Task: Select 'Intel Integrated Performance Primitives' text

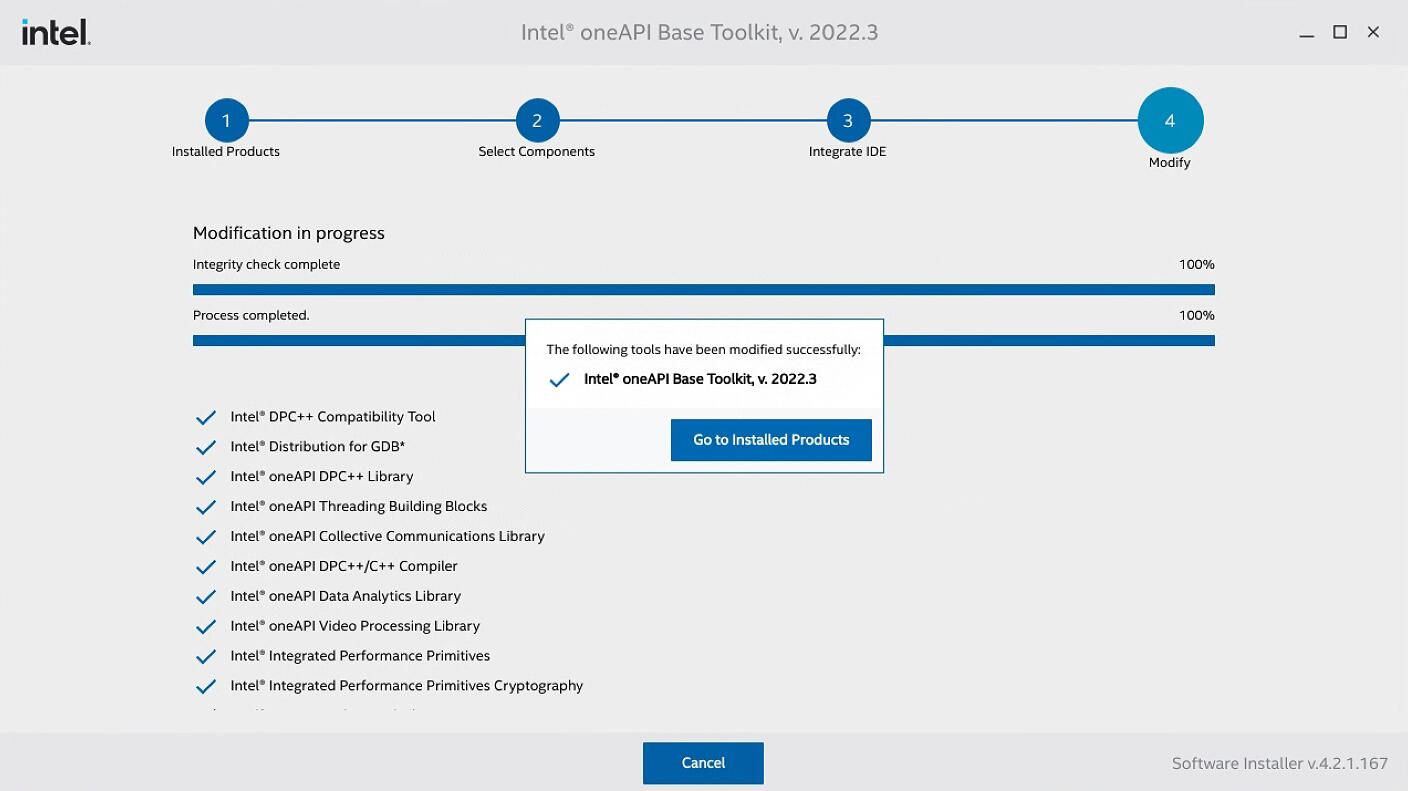Action: tap(360, 657)
